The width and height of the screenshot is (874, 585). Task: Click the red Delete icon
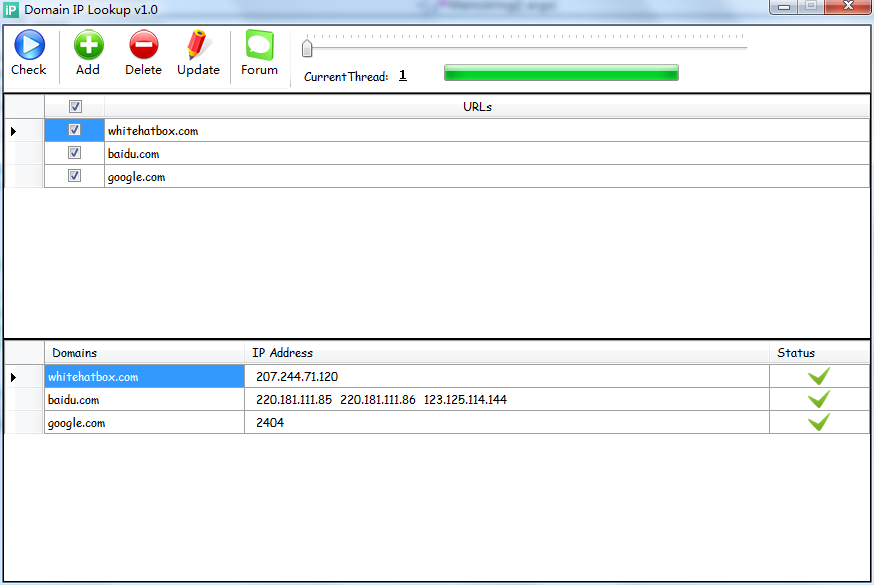(143, 45)
